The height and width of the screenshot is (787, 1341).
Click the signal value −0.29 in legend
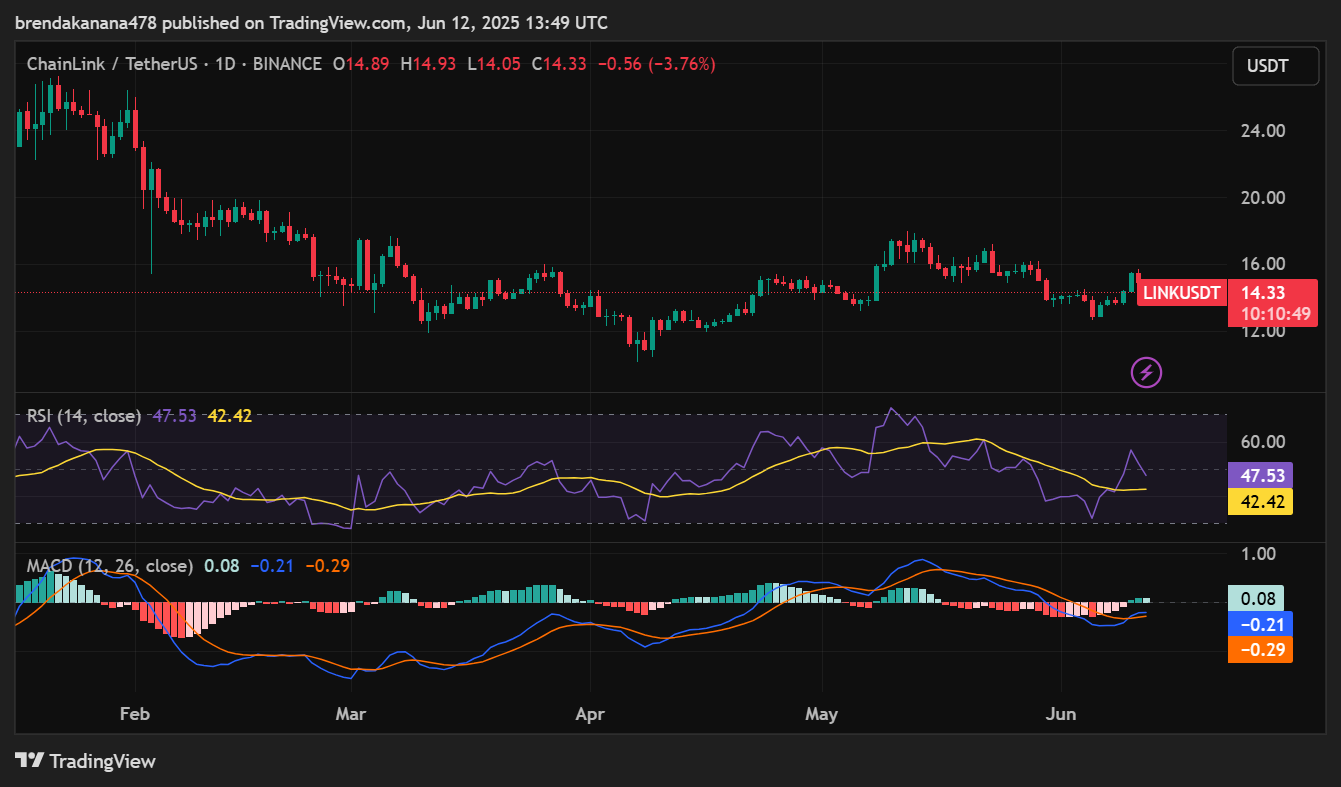(327, 566)
